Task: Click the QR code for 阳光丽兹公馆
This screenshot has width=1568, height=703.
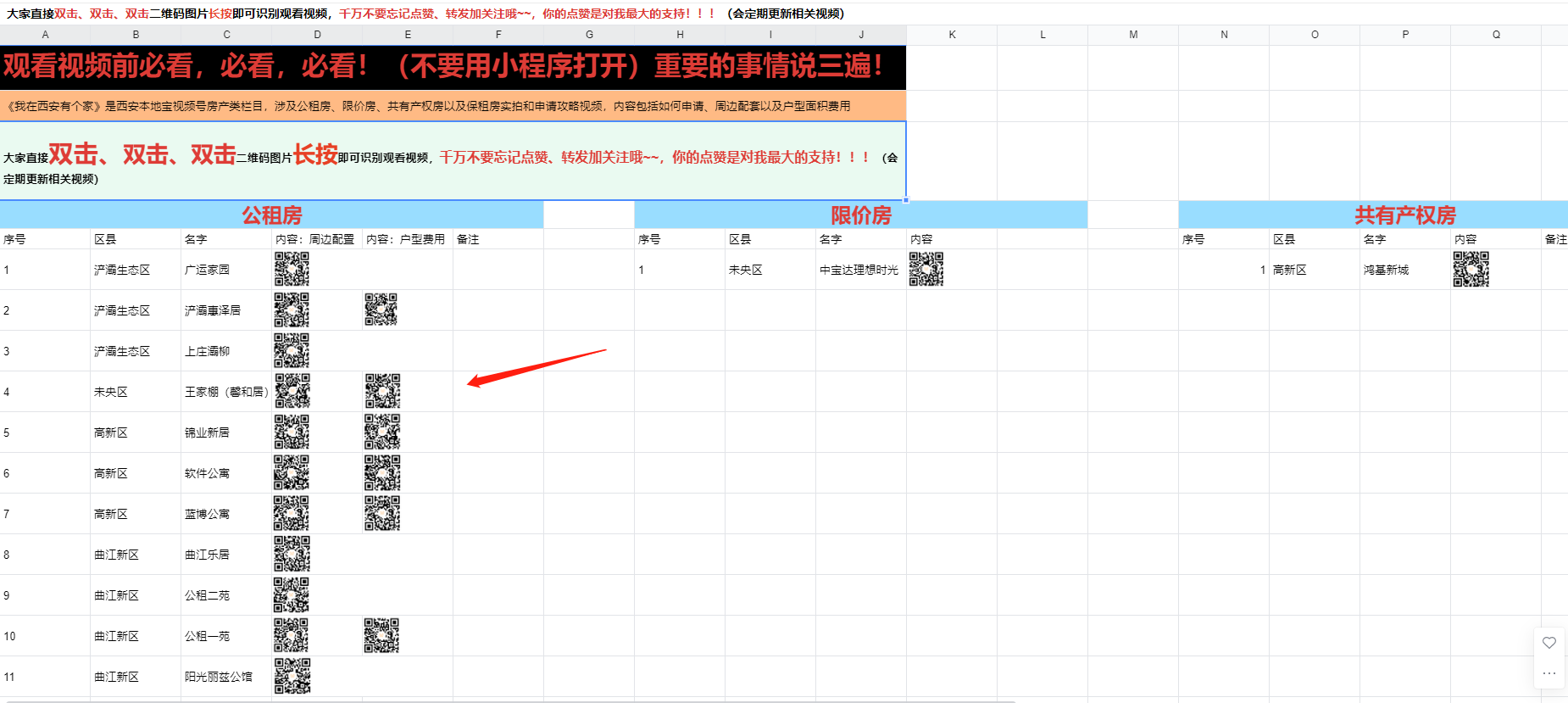Action: pos(292,676)
